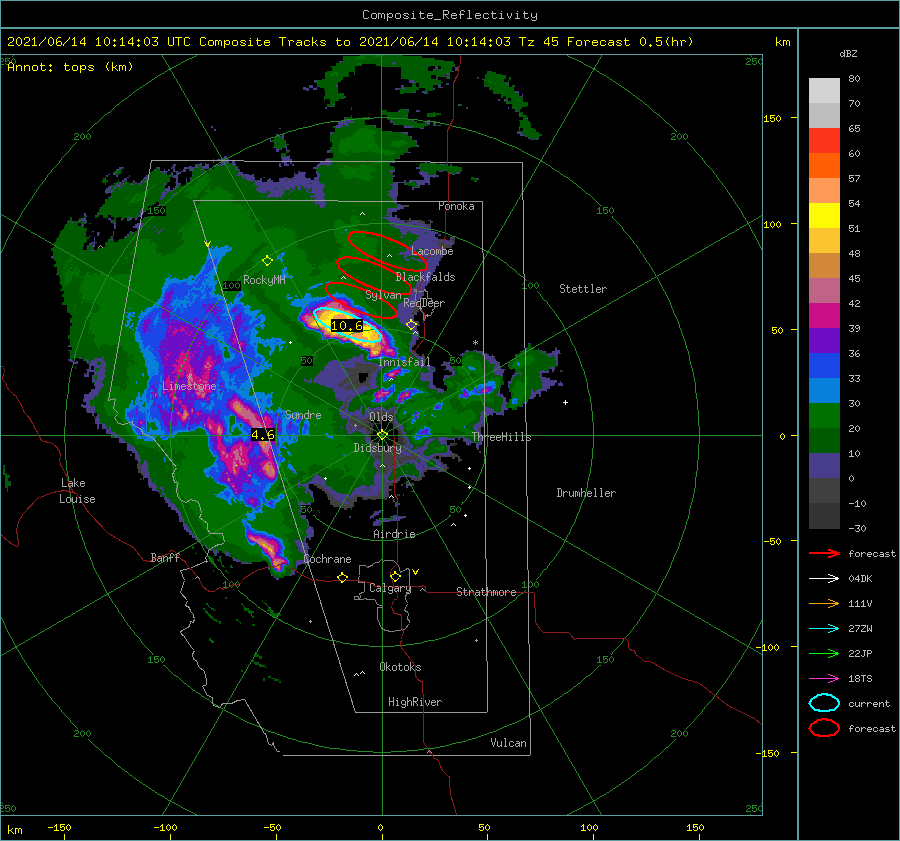This screenshot has width=900, height=841.
Task: Click the light blue 33-30 dBZ swatch
Action: coord(824,391)
